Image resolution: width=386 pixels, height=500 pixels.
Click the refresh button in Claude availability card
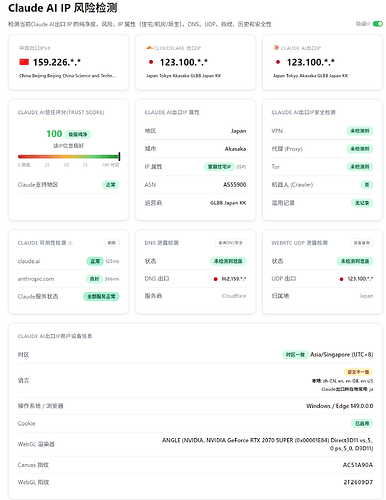coord(112,243)
